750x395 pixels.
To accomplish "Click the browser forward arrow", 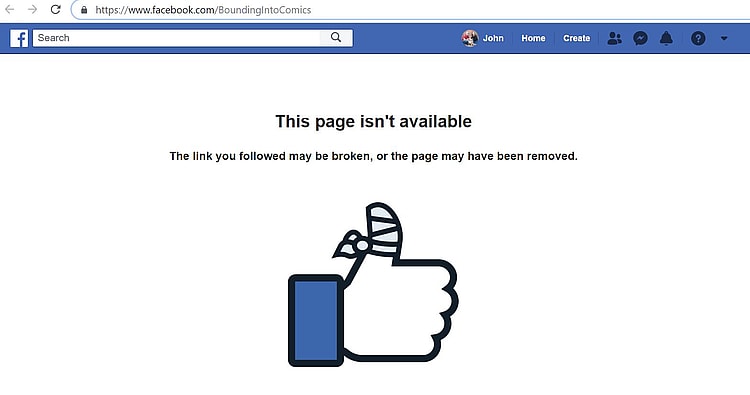I will pos(32,10).
